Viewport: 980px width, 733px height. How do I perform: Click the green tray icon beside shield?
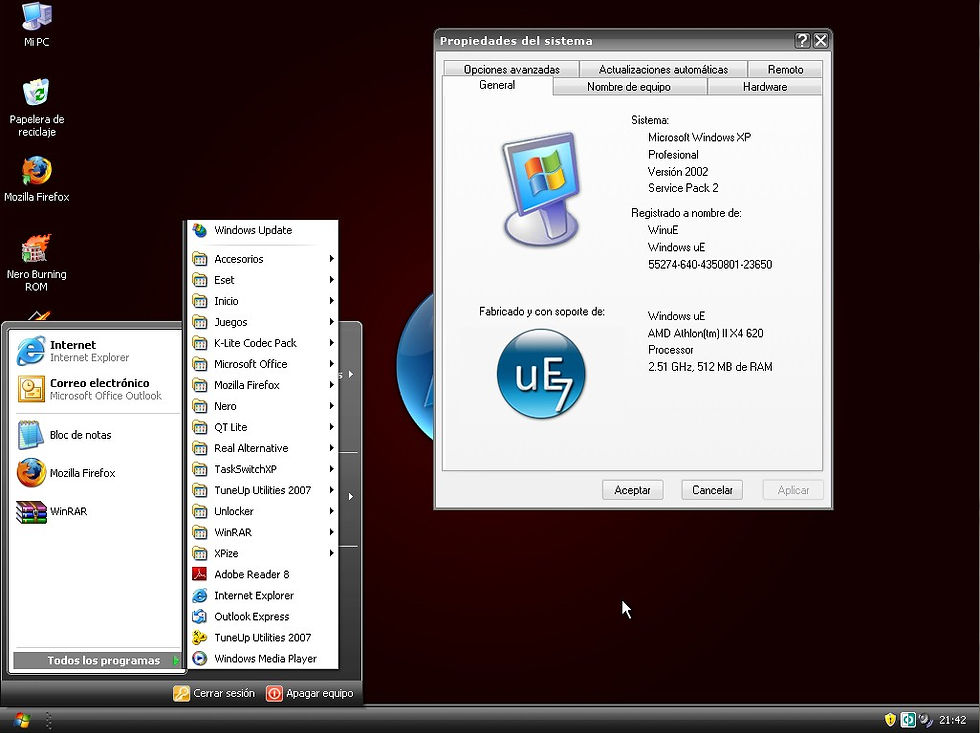908,721
